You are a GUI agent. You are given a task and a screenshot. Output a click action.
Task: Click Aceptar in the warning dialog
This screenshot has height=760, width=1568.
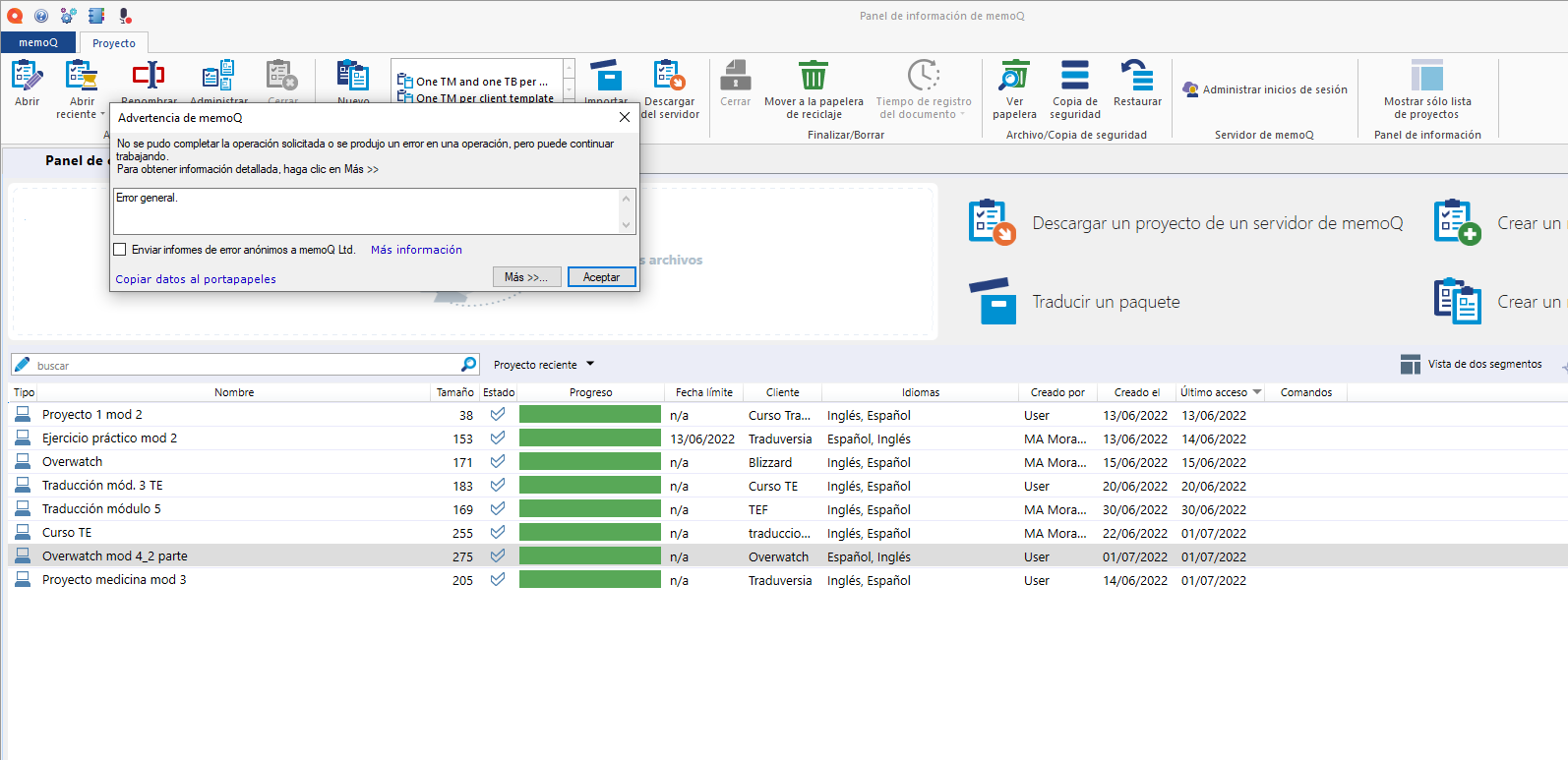[601, 277]
